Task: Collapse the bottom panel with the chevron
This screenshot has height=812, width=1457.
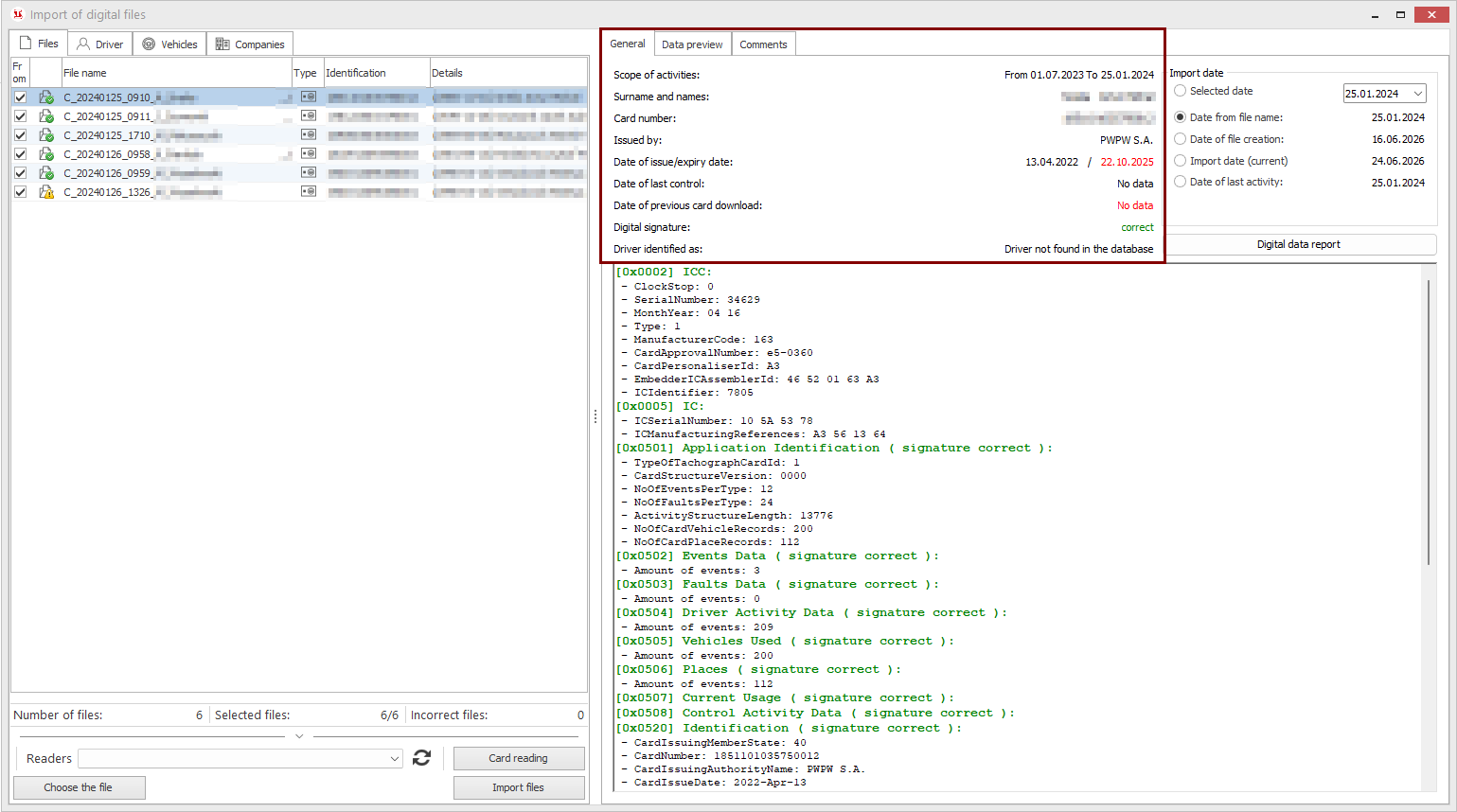Action: point(299,735)
